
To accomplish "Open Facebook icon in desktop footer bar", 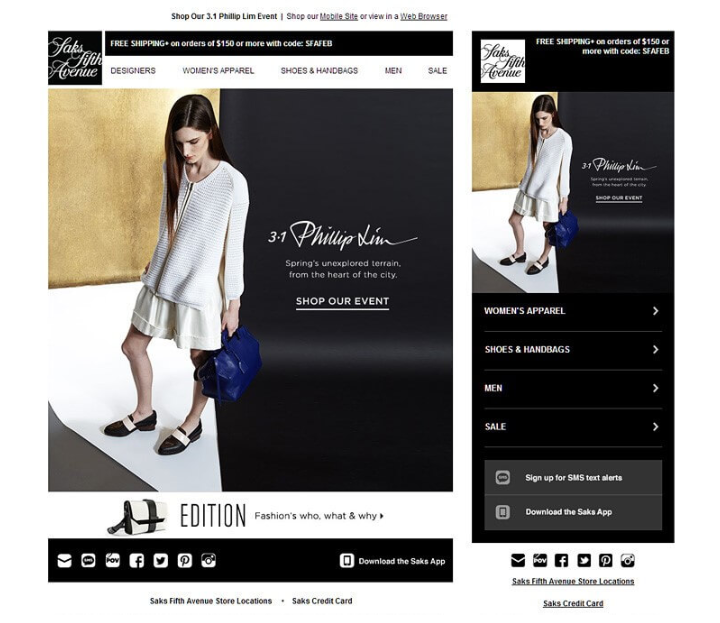I will 136,561.
